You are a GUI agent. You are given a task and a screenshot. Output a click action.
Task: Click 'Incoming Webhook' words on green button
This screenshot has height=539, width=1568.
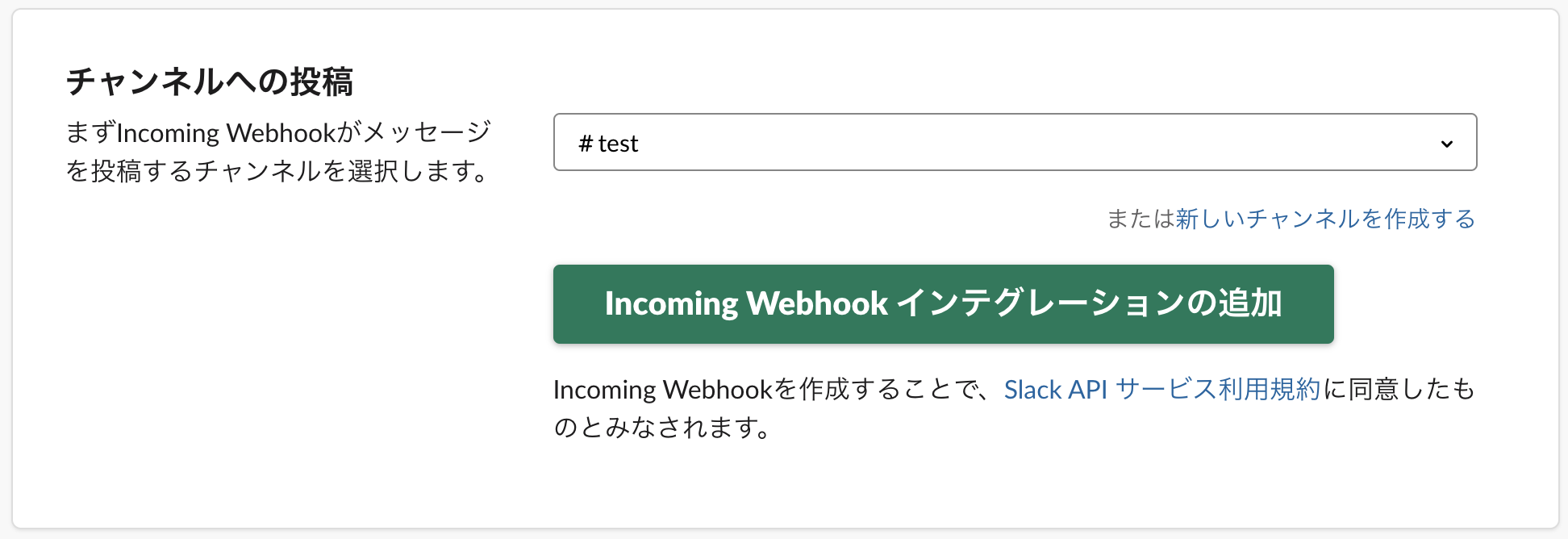point(746,304)
